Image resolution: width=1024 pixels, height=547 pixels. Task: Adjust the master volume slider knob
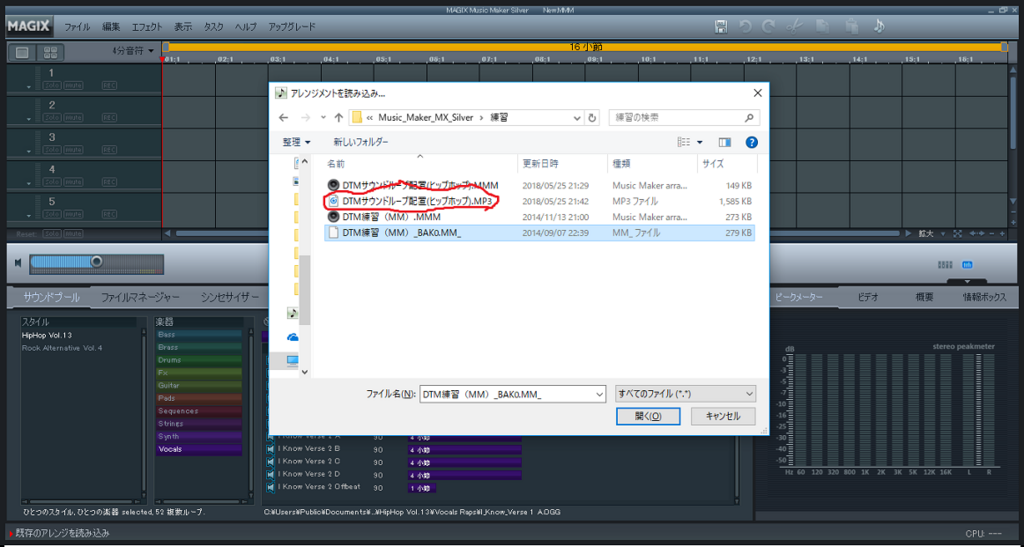tap(97, 262)
